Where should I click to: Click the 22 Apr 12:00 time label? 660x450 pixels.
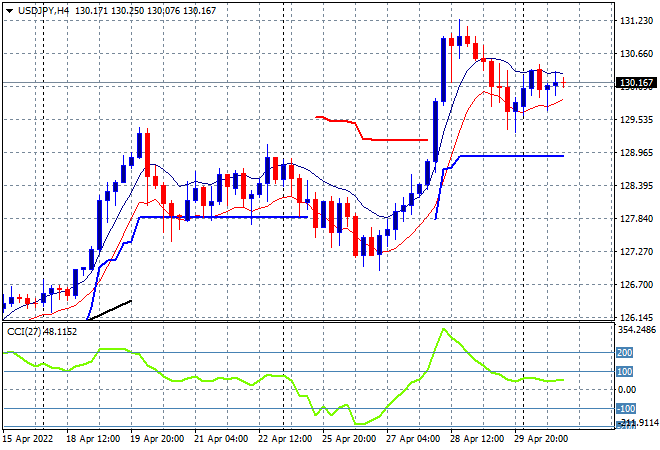[285, 439]
